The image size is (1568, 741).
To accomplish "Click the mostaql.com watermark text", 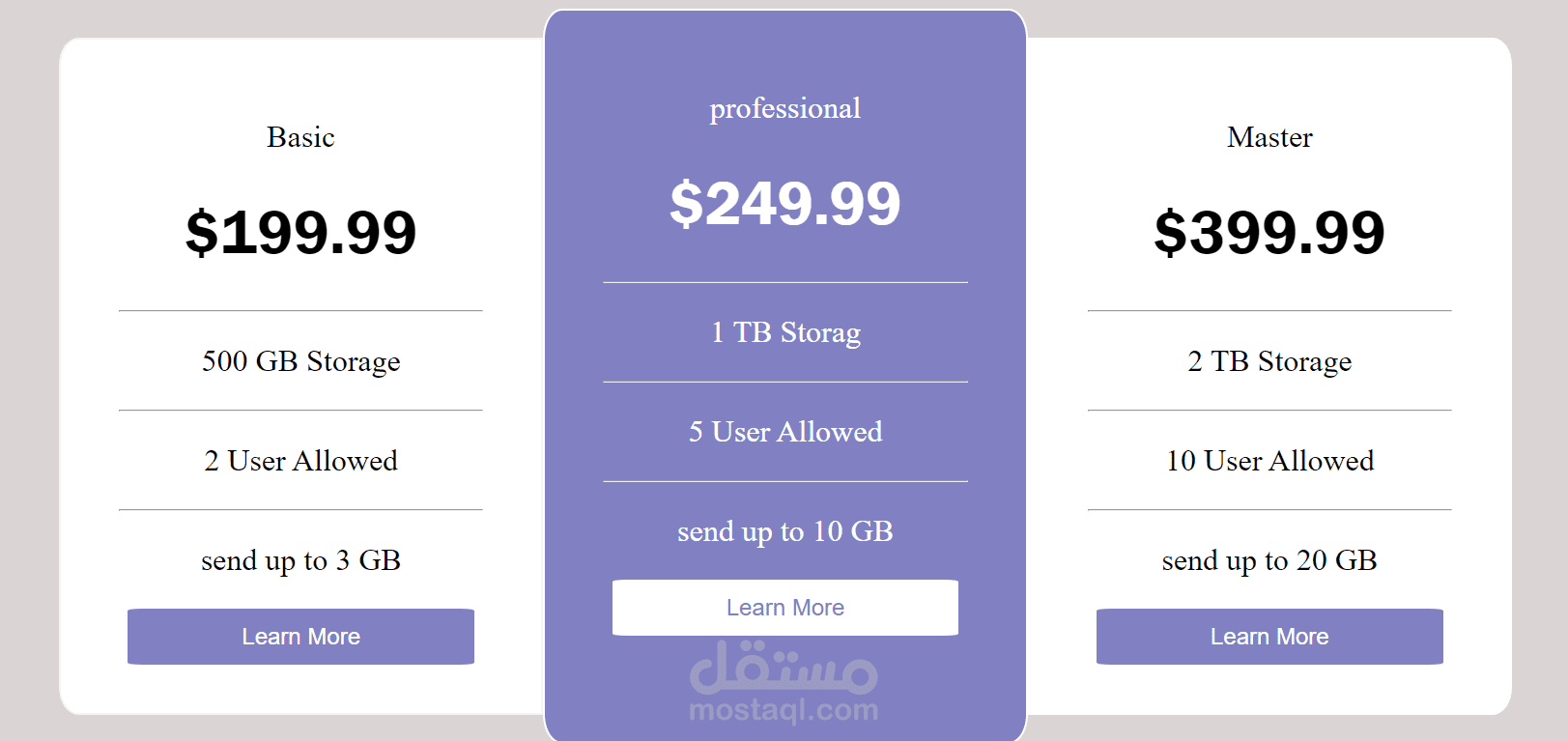I will pos(784,712).
